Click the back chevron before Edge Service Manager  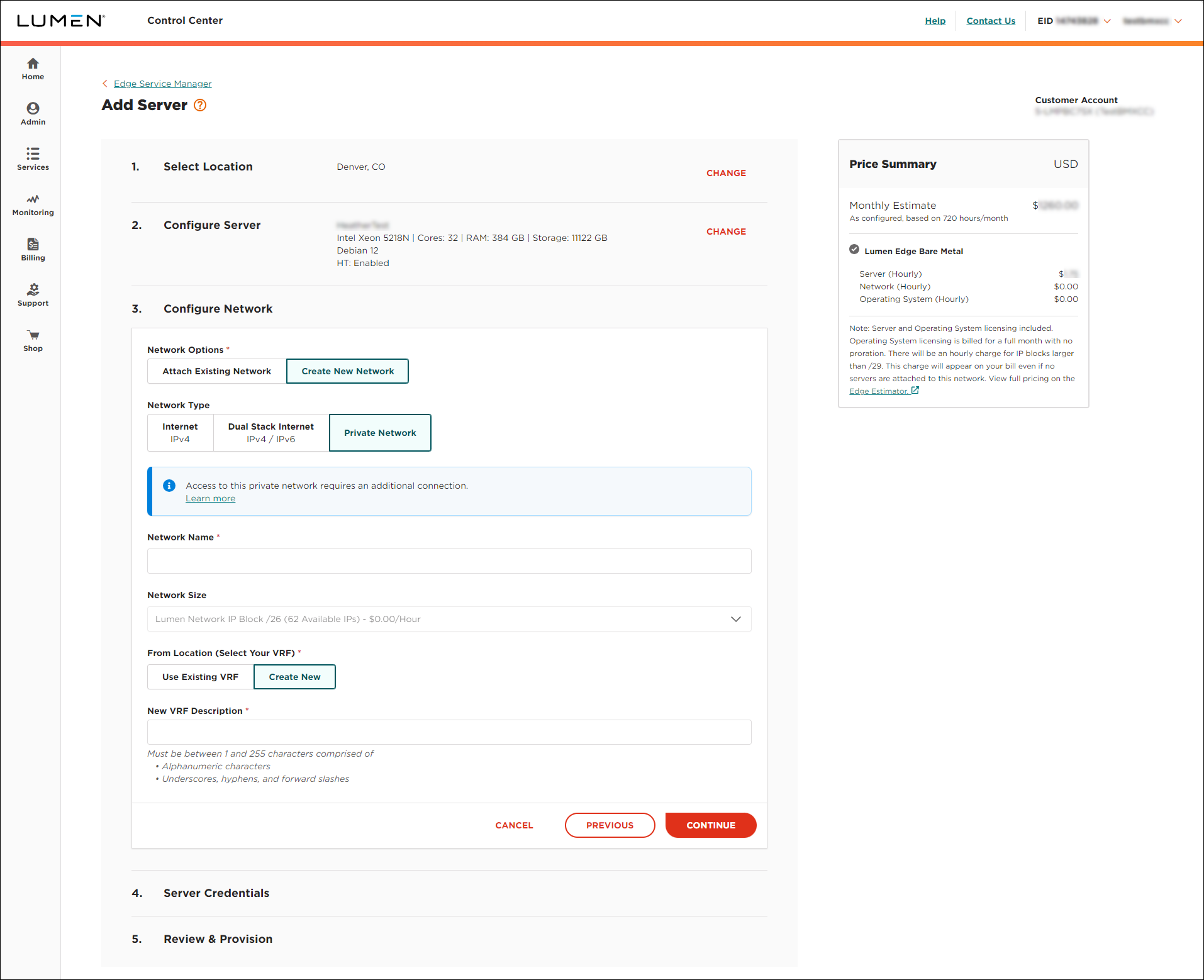(105, 84)
